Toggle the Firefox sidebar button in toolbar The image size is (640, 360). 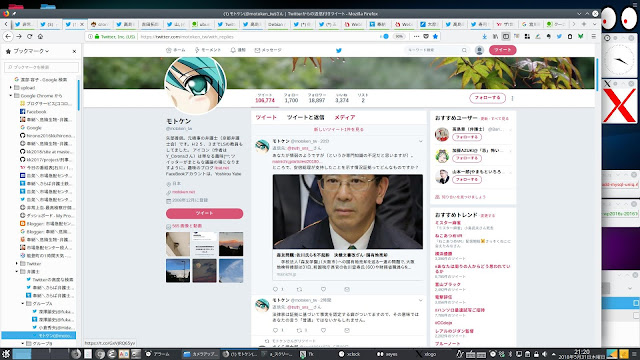[506, 36]
